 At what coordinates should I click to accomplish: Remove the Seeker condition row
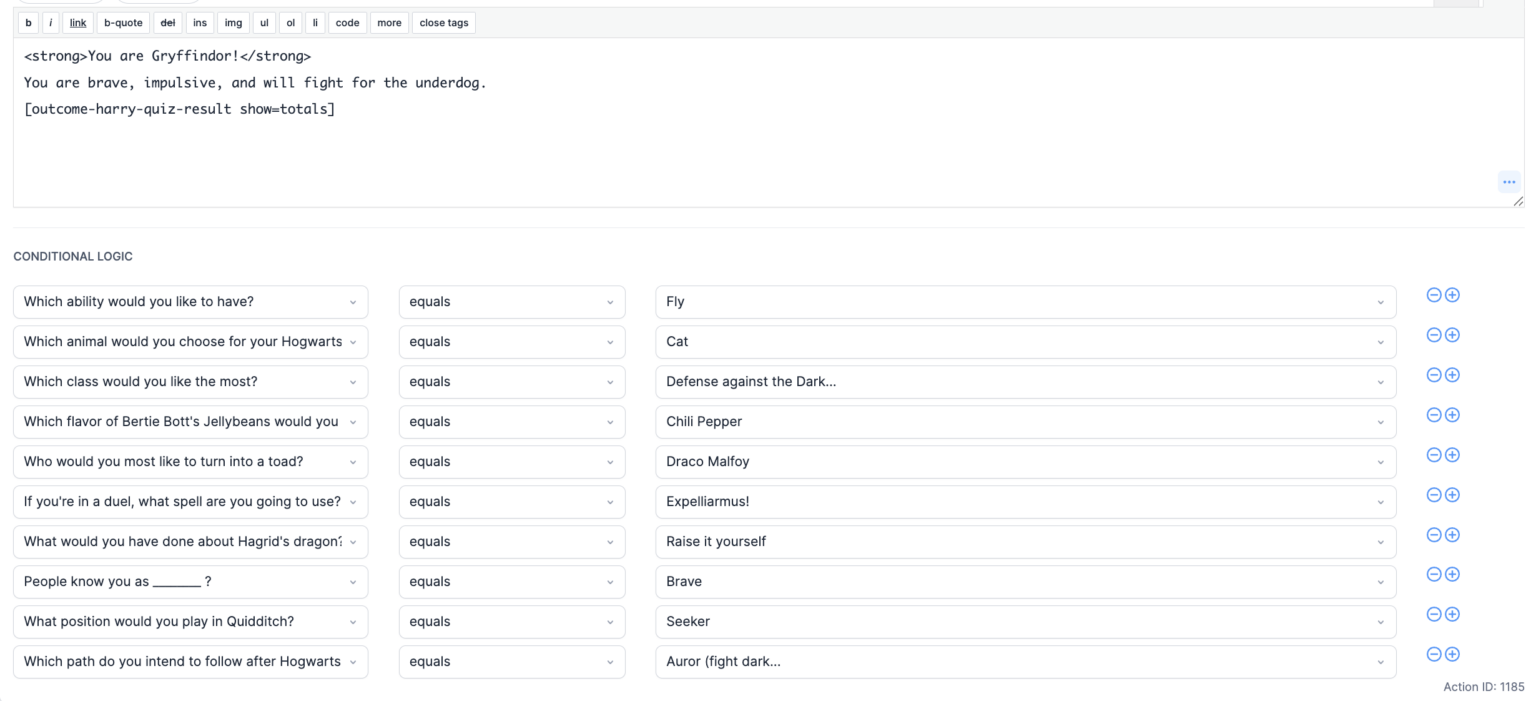click(1433, 614)
